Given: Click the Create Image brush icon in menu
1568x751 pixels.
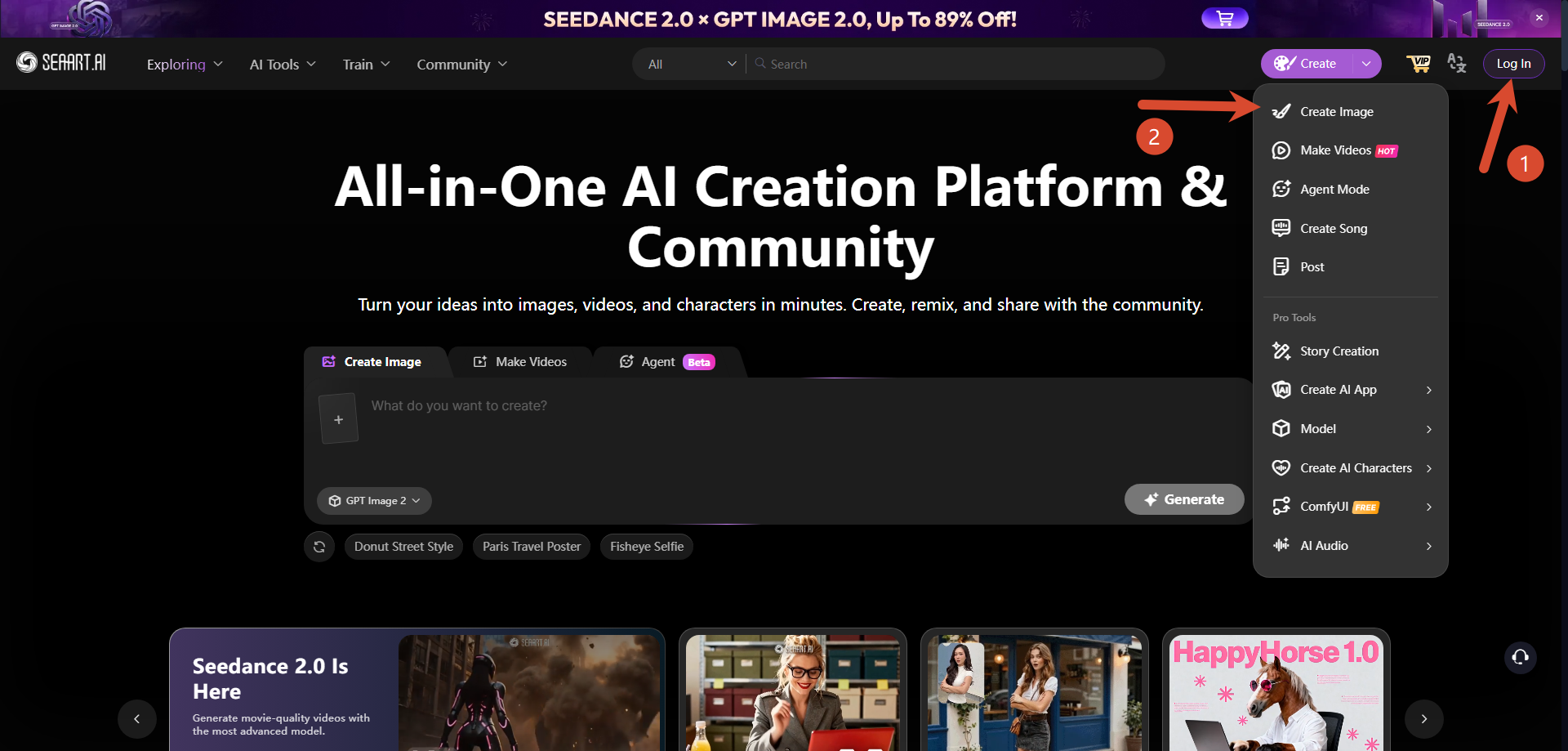Looking at the screenshot, I should [x=1281, y=112].
